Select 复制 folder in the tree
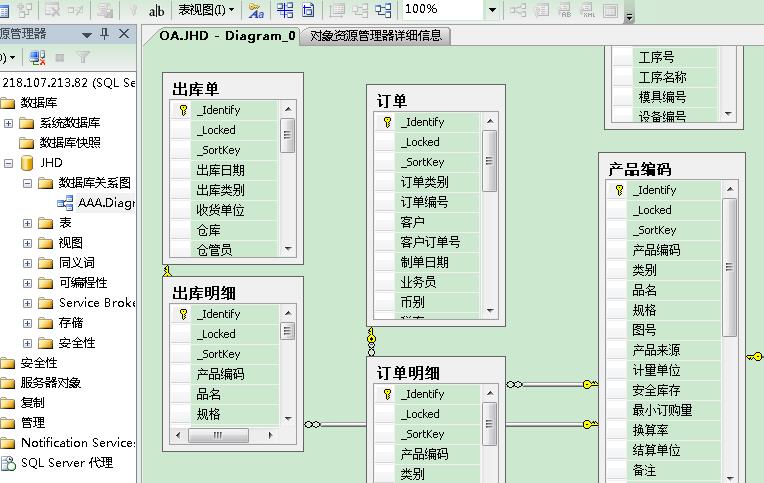Screen dimensions: 764x483 click(33, 403)
